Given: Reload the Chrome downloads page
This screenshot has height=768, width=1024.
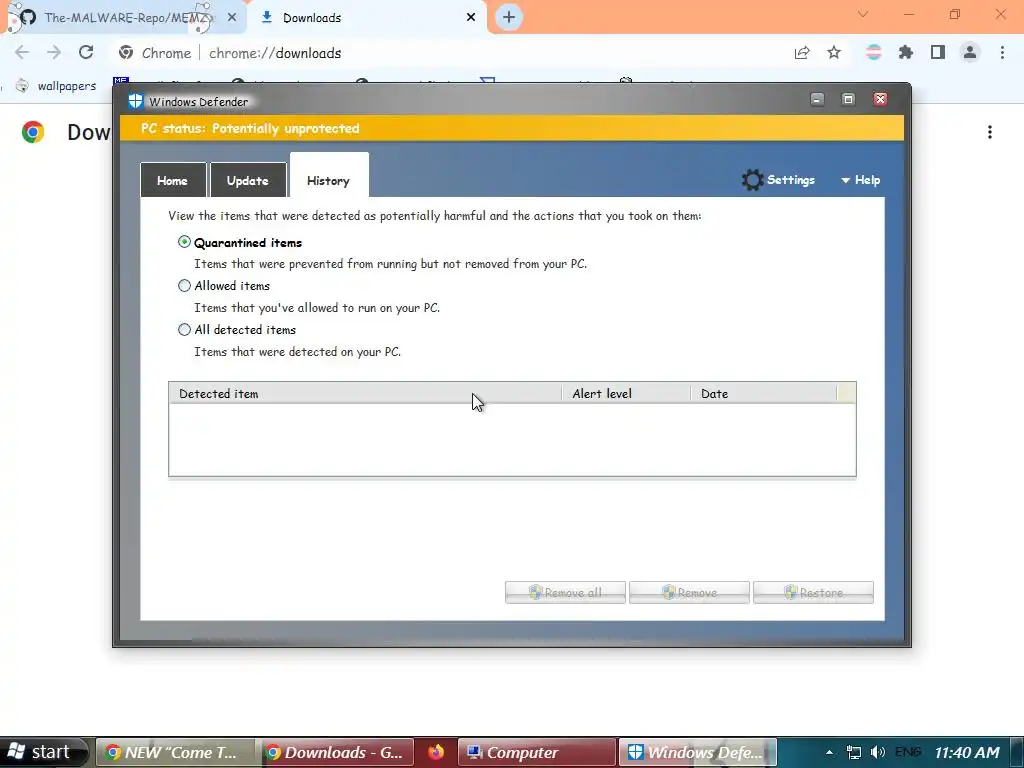Looking at the screenshot, I should (86, 52).
